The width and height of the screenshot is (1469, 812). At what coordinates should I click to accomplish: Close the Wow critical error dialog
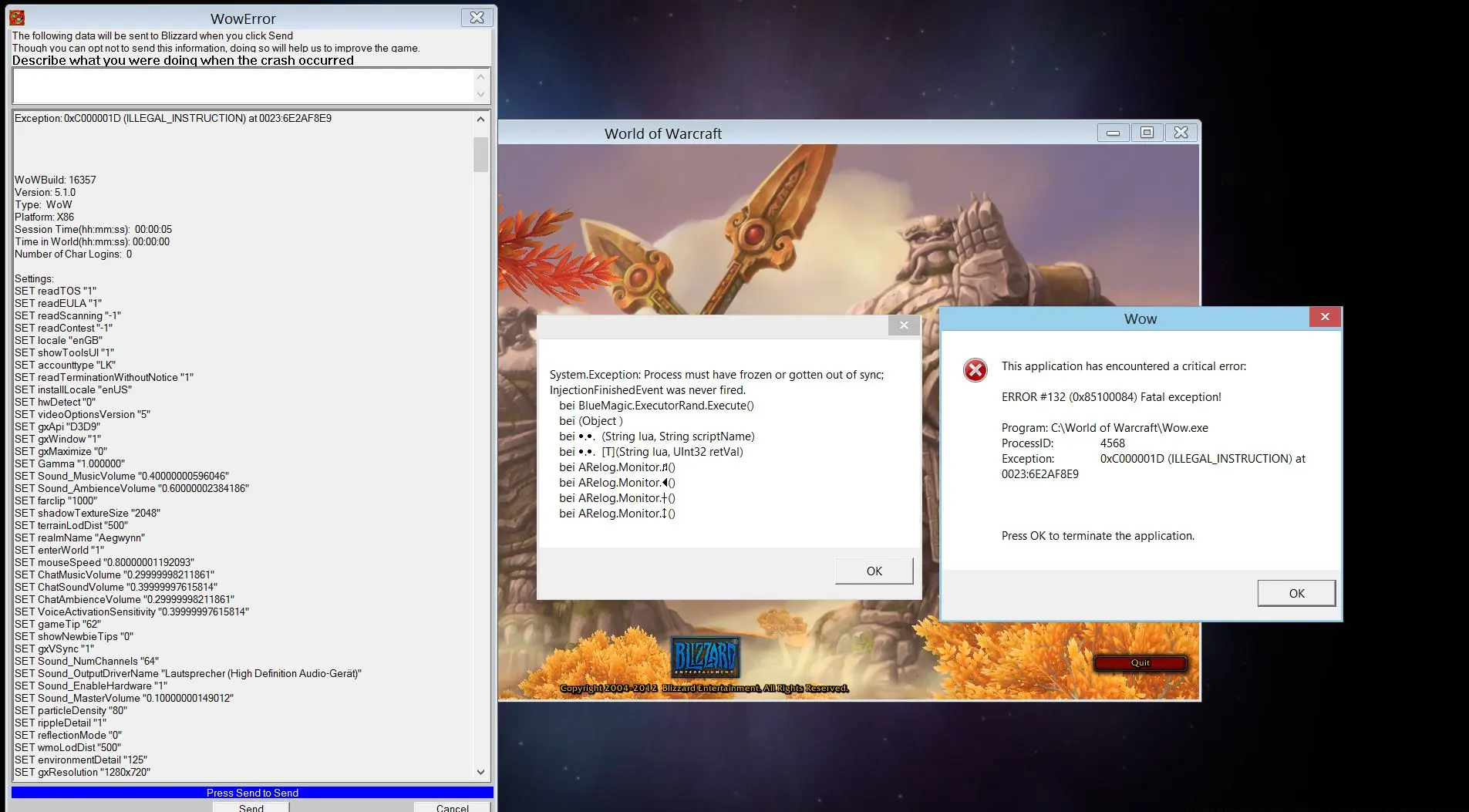pyautogui.click(x=1325, y=317)
